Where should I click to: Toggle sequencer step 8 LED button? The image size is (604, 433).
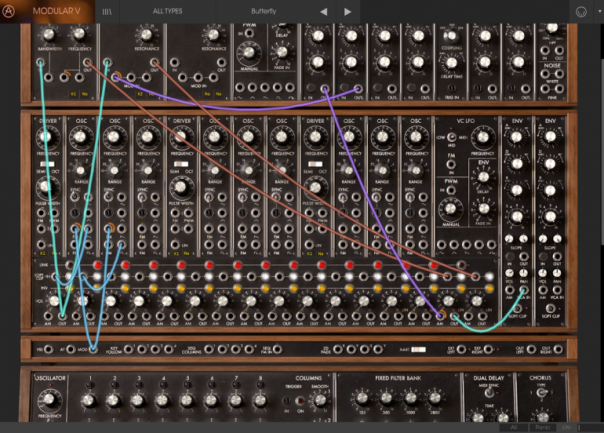point(260,385)
